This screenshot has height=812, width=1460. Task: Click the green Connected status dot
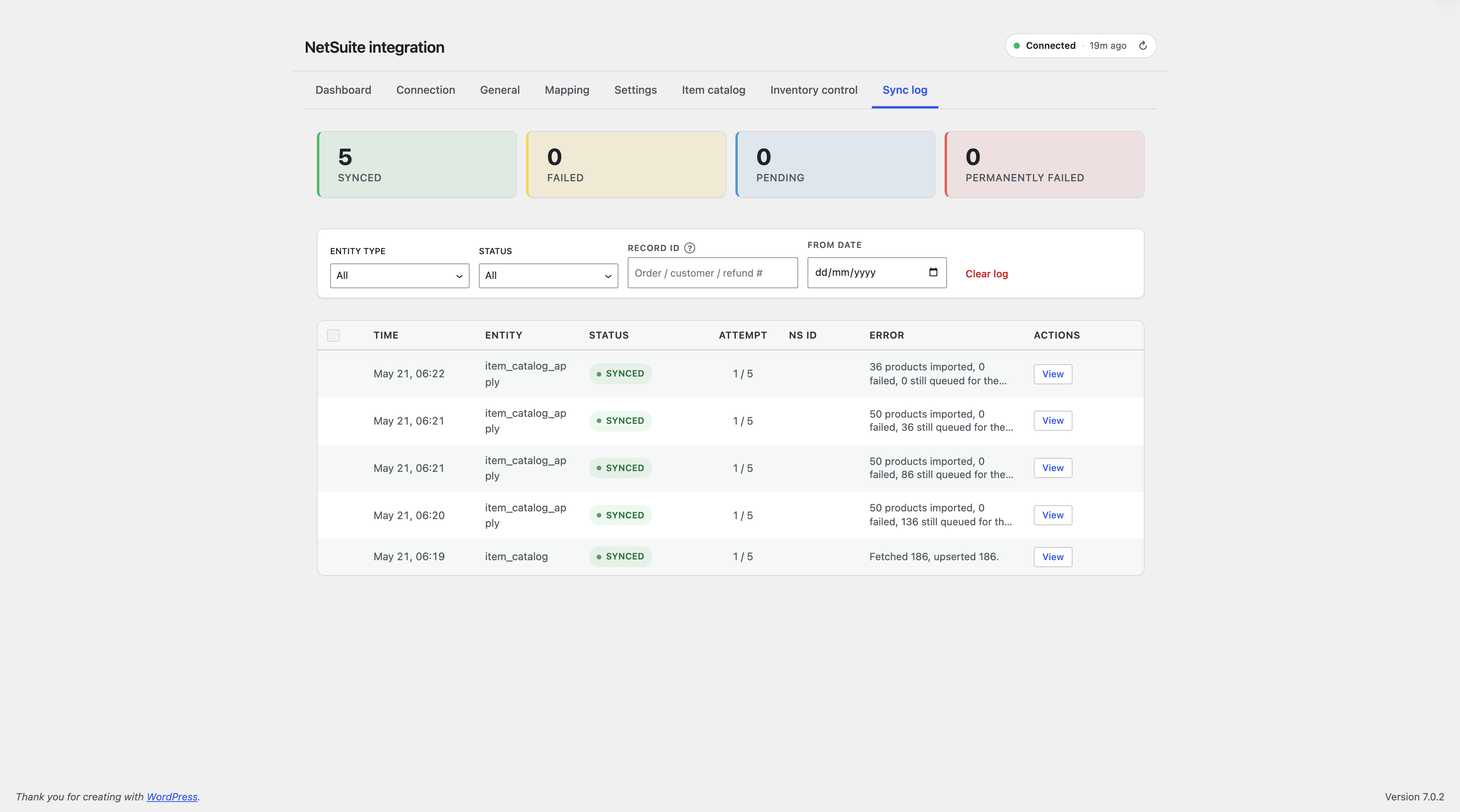[x=1016, y=45]
